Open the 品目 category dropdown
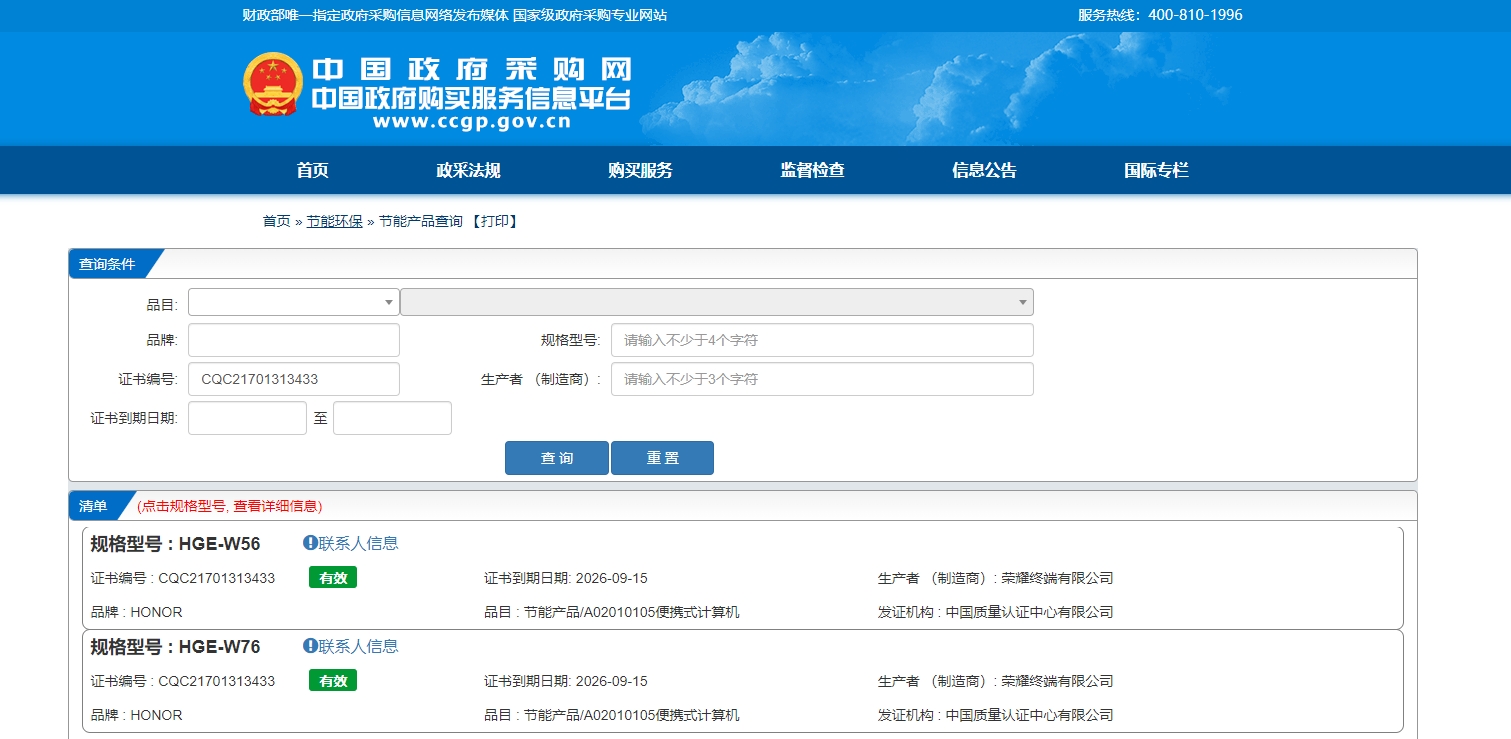 [x=294, y=302]
